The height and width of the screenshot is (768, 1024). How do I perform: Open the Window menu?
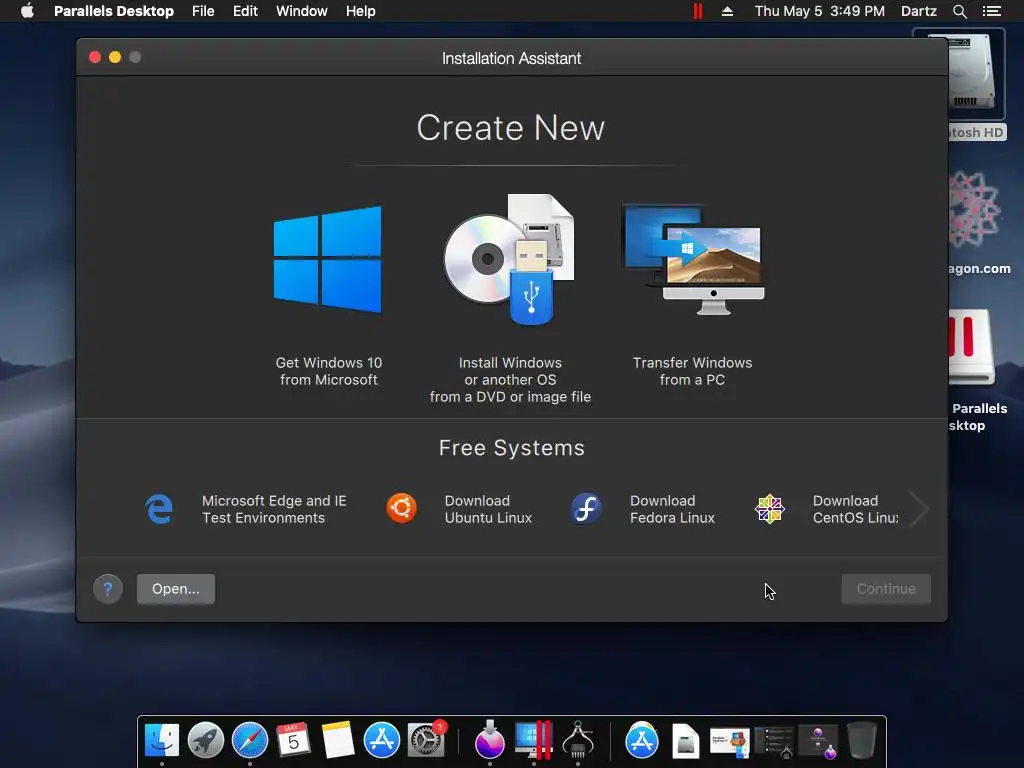(302, 11)
